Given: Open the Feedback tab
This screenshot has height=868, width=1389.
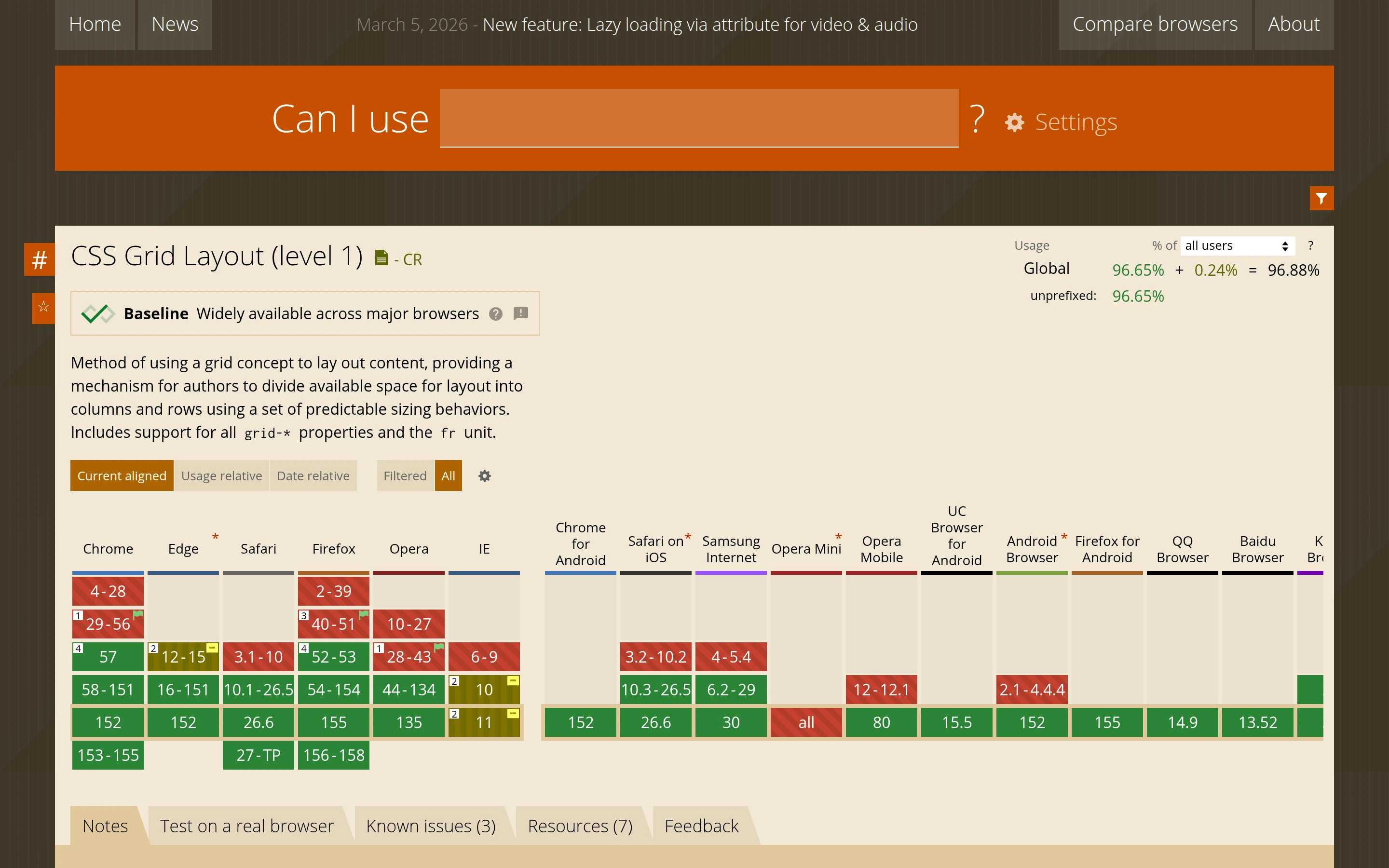Looking at the screenshot, I should click(701, 826).
